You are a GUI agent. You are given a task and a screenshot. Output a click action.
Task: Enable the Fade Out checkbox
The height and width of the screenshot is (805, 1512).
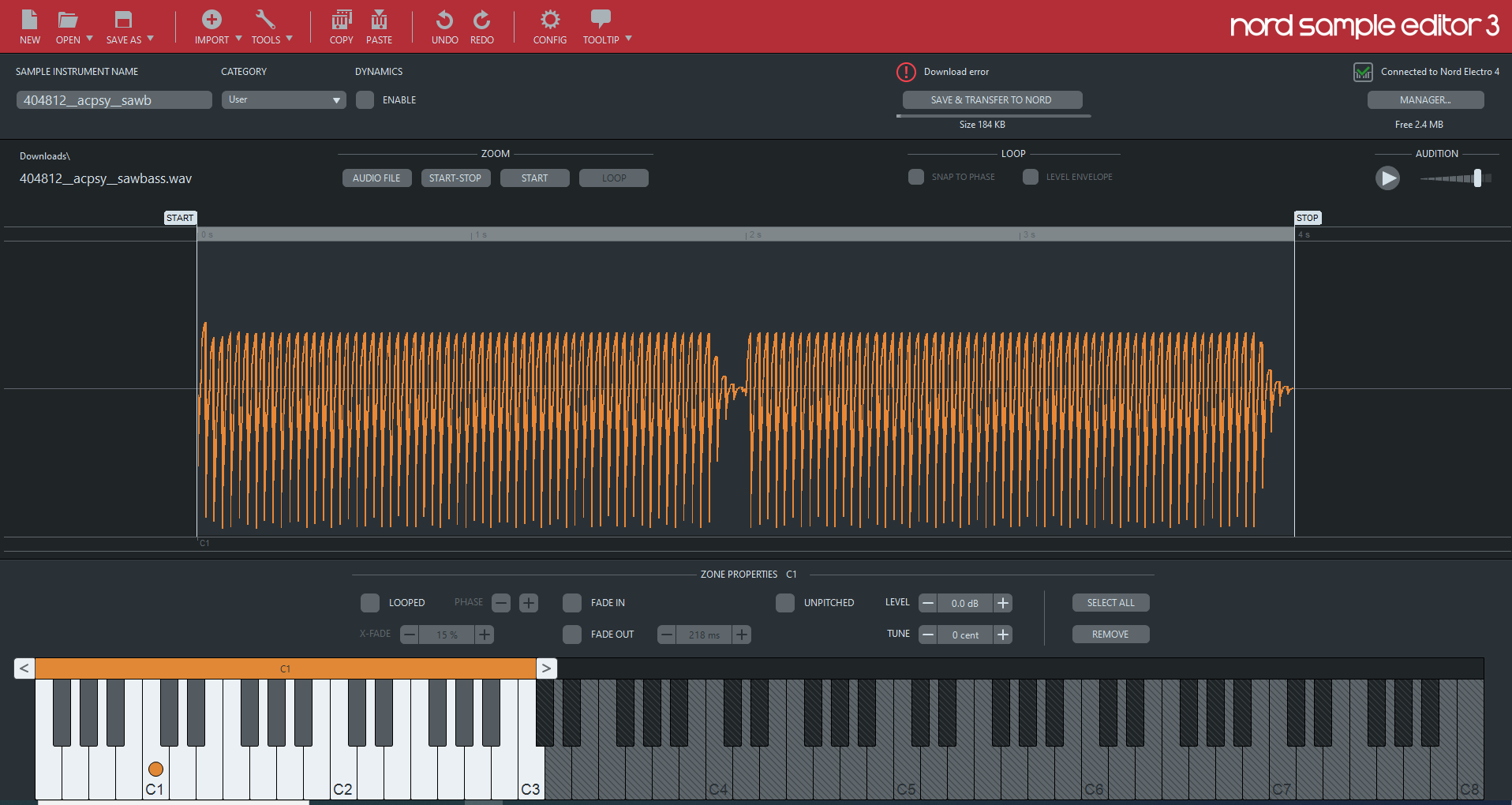pos(572,635)
